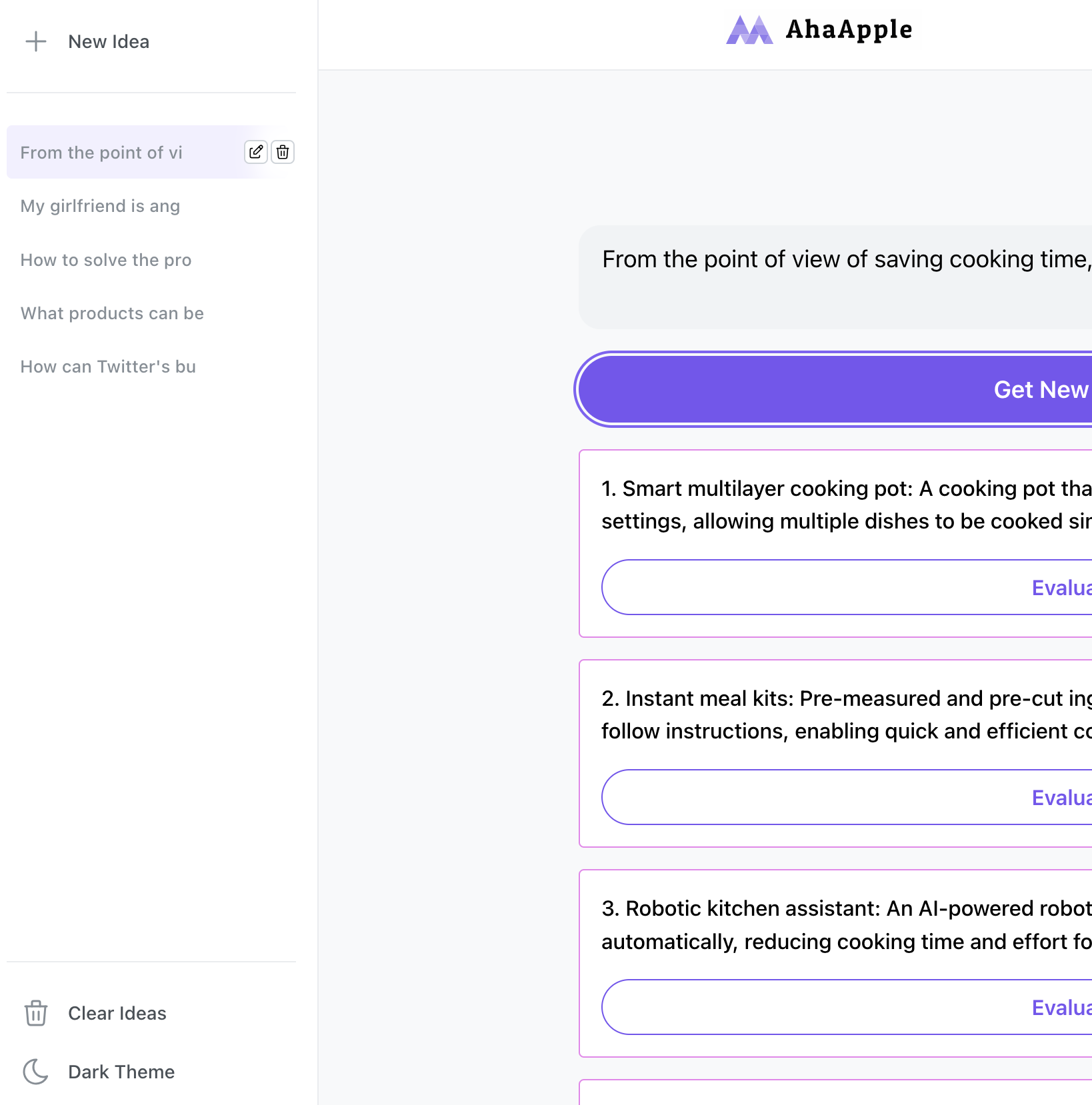Viewport: 1092px width, 1105px height.
Task: Click the plus icon beside New Idea
Action: (x=36, y=41)
